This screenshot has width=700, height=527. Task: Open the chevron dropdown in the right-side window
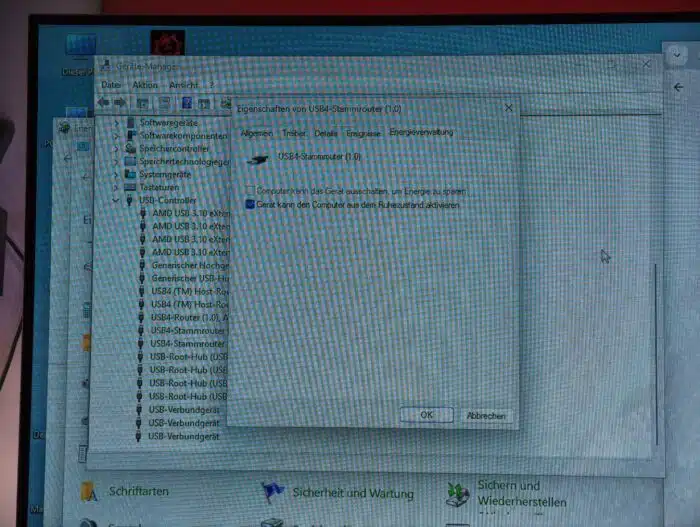677,55
